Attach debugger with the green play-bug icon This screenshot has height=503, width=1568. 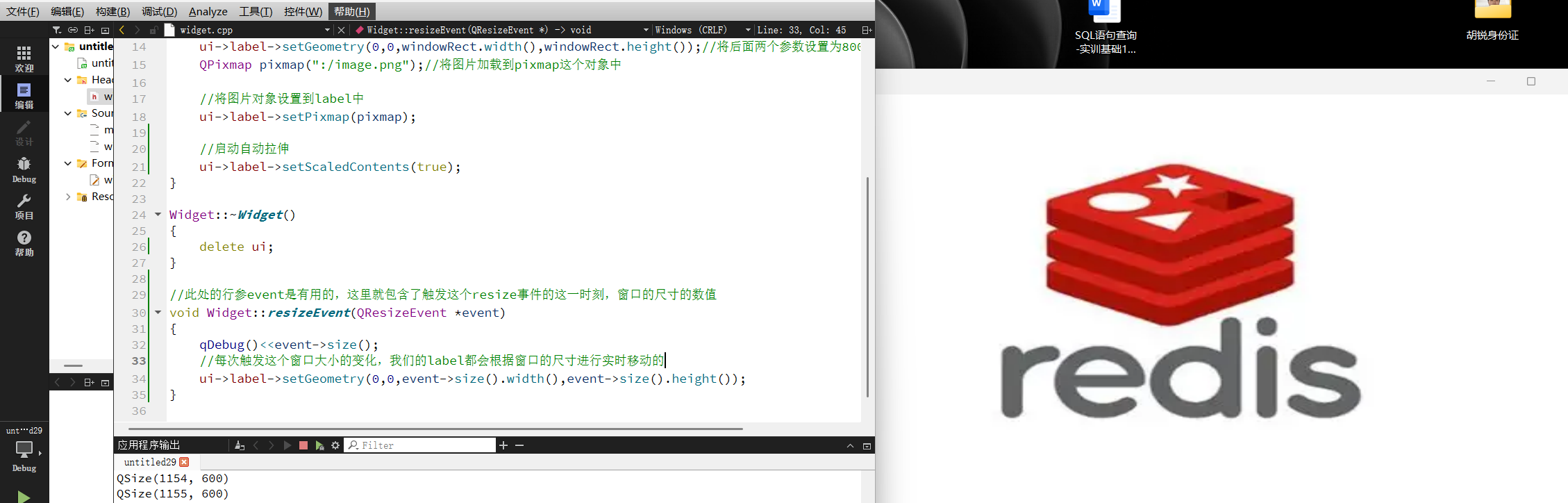coord(319,445)
